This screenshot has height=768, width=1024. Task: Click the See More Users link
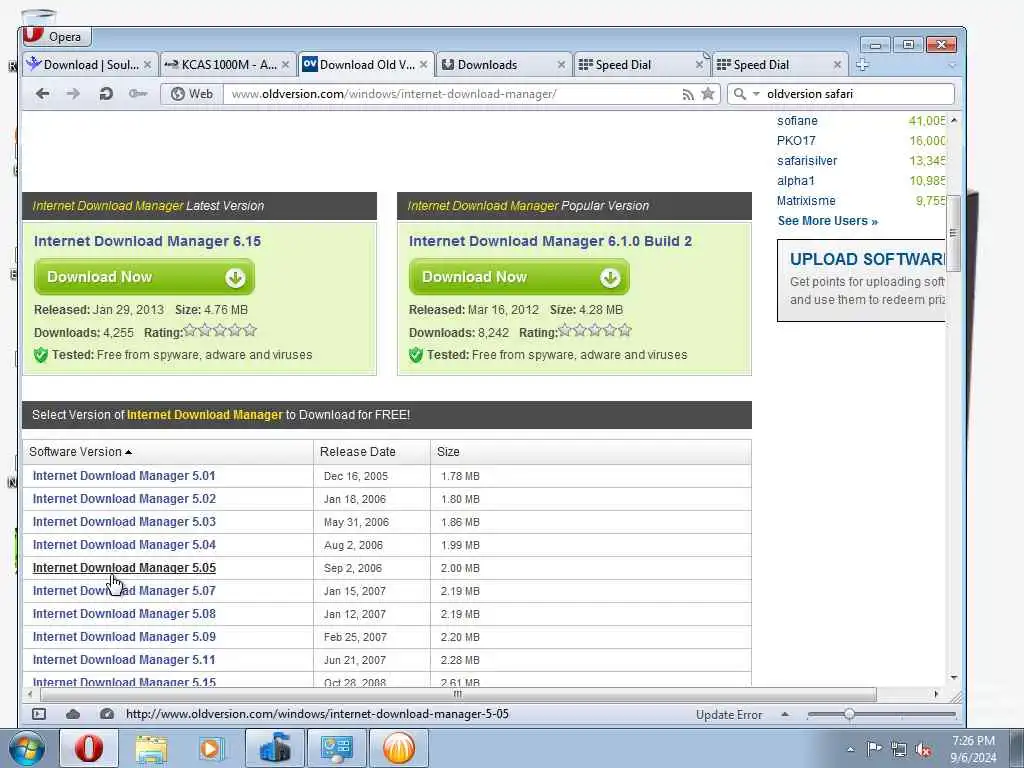827,221
